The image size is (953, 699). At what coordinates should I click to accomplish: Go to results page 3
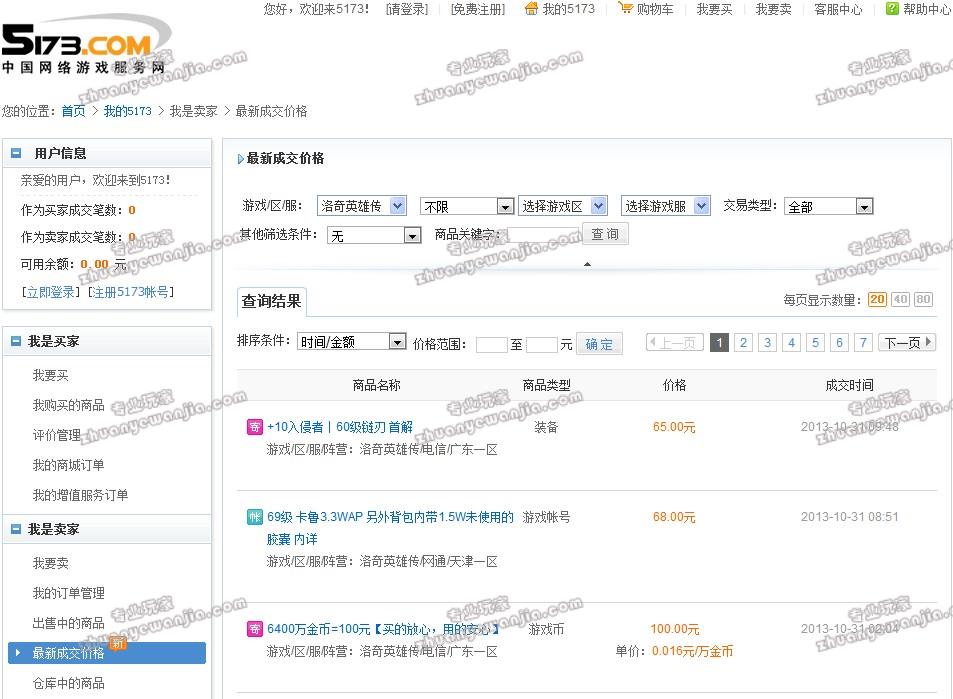(768, 343)
